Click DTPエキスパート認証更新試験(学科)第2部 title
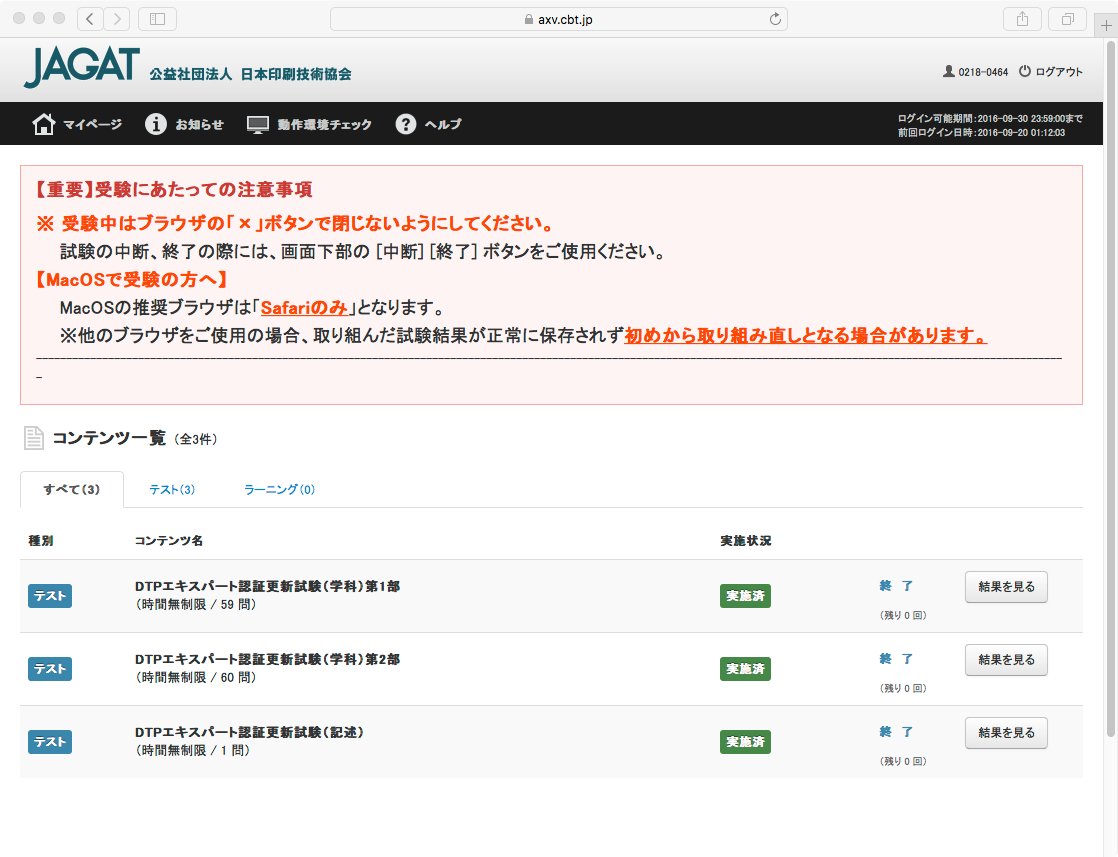This screenshot has height=857, width=1118. [x=267, y=660]
